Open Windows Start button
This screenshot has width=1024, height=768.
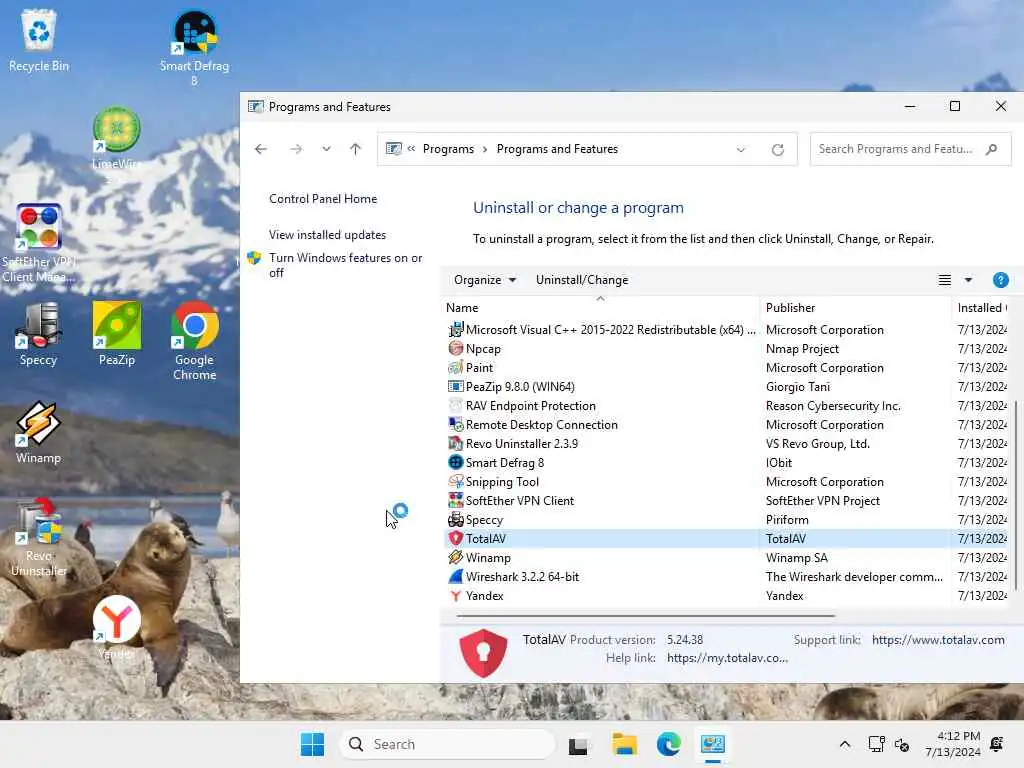[x=312, y=744]
